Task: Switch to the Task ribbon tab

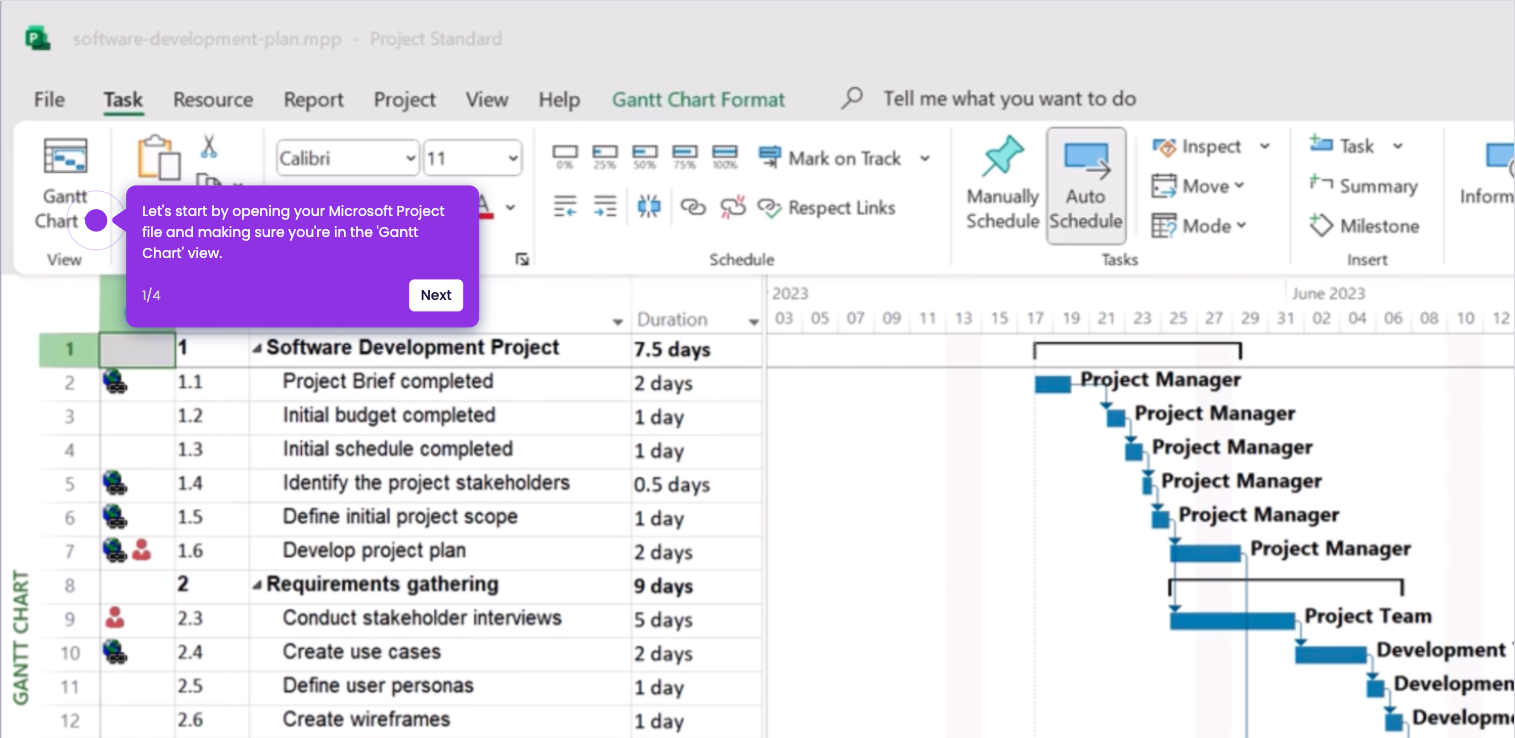Action: tap(123, 100)
